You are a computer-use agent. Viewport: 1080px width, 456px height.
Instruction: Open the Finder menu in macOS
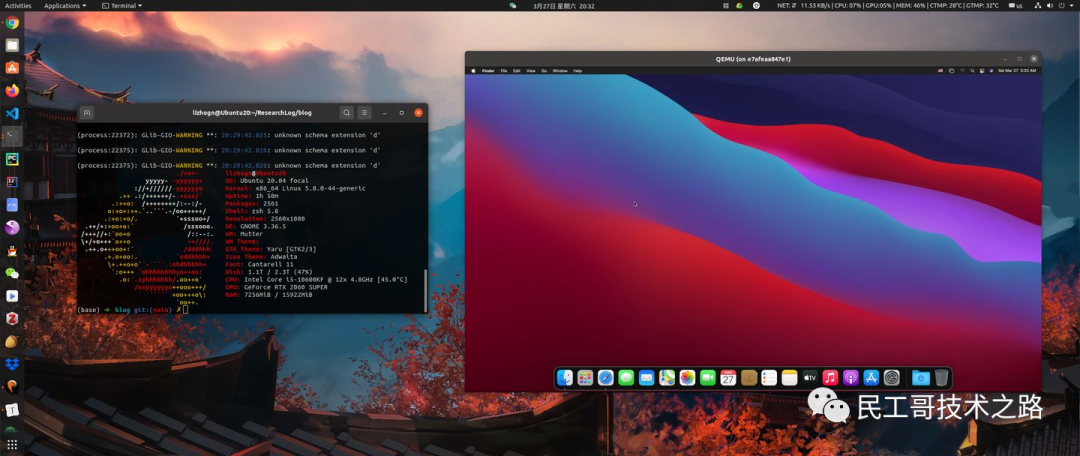point(488,70)
